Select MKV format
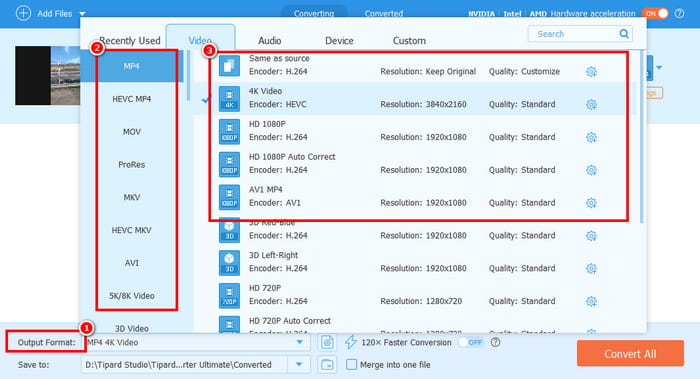This screenshot has width=700, height=379. [131, 197]
